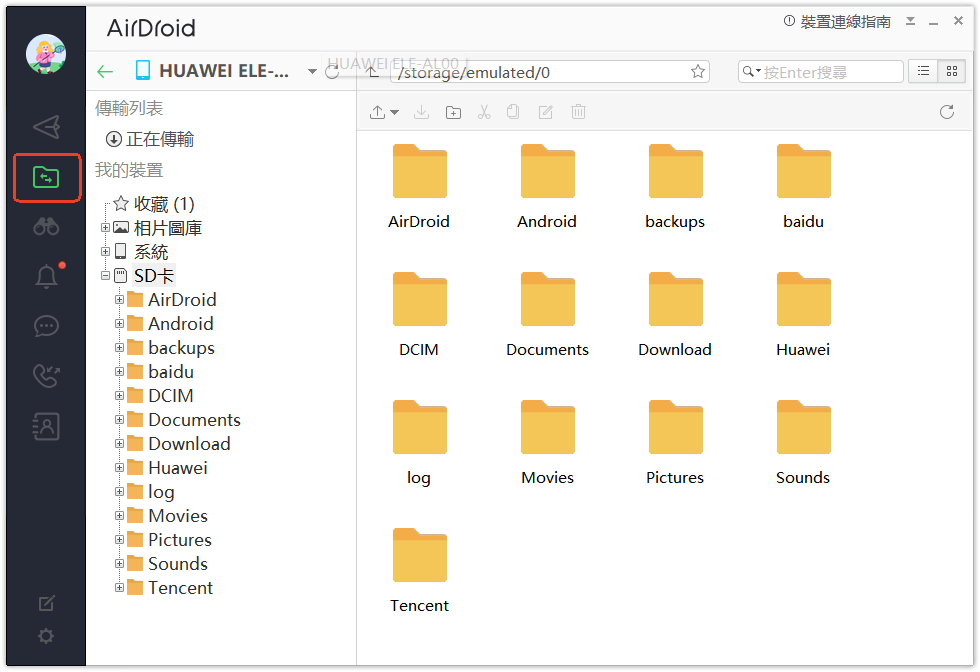Image resolution: width=980 pixels, height=672 pixels.
Task: Open the messages chat bubble icon
Action: pos(46,326)
